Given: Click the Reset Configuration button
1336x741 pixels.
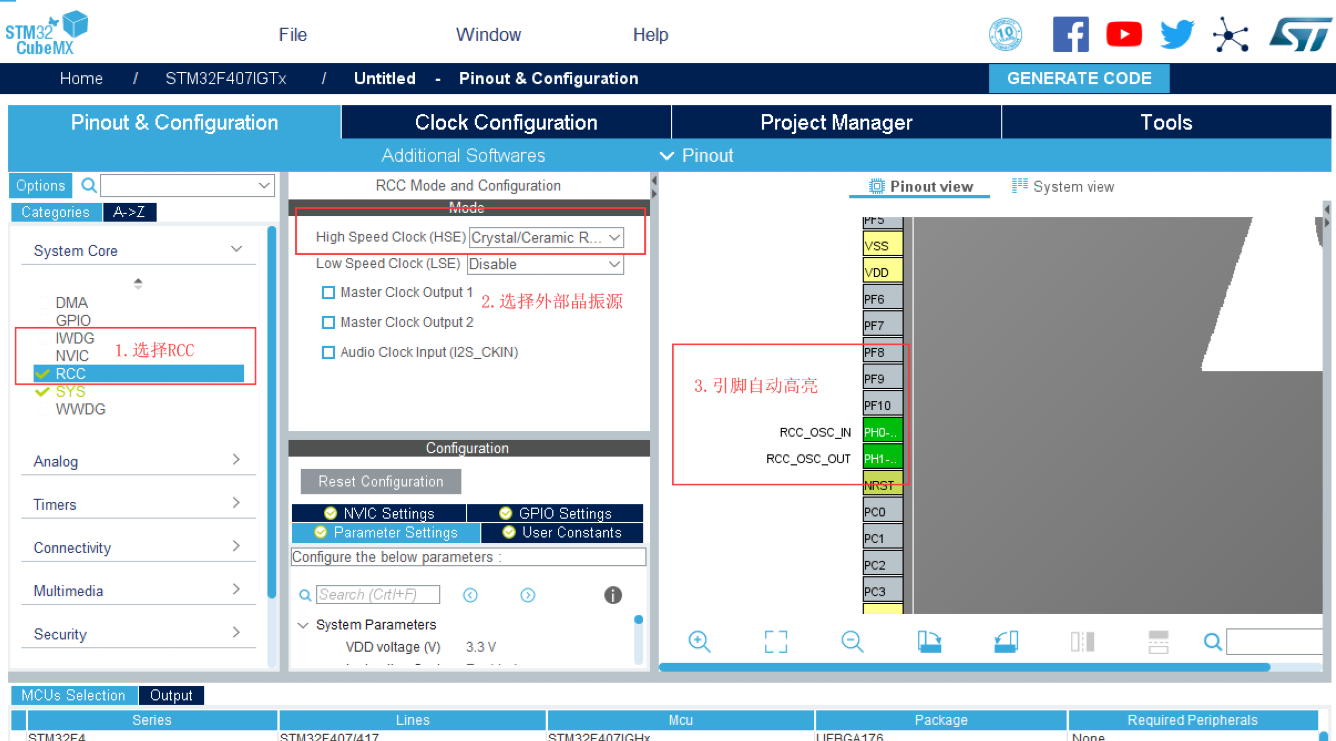Looking at the screenshot, I should point(381,481).
